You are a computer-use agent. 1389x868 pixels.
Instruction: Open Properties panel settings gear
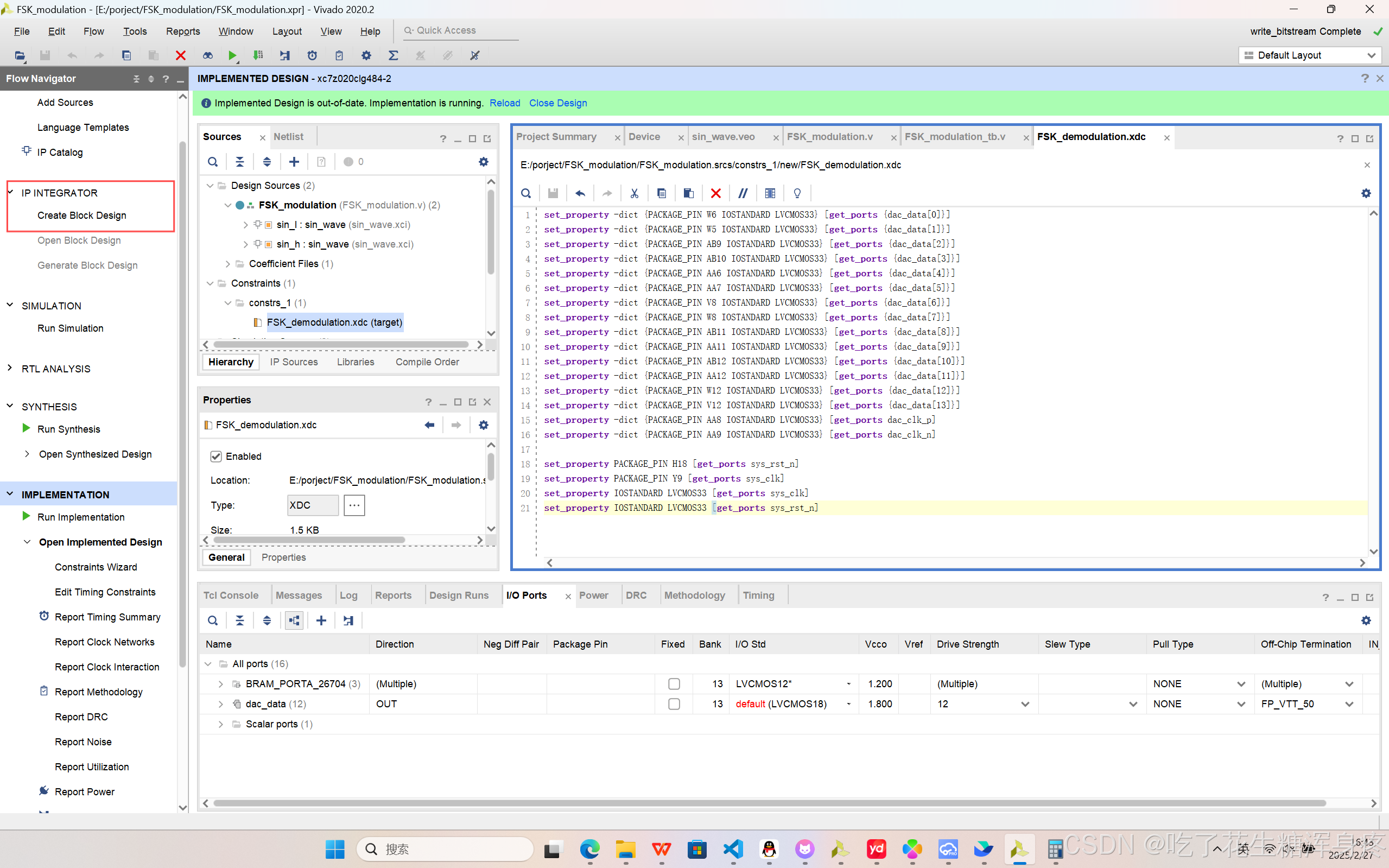point(483,425)
